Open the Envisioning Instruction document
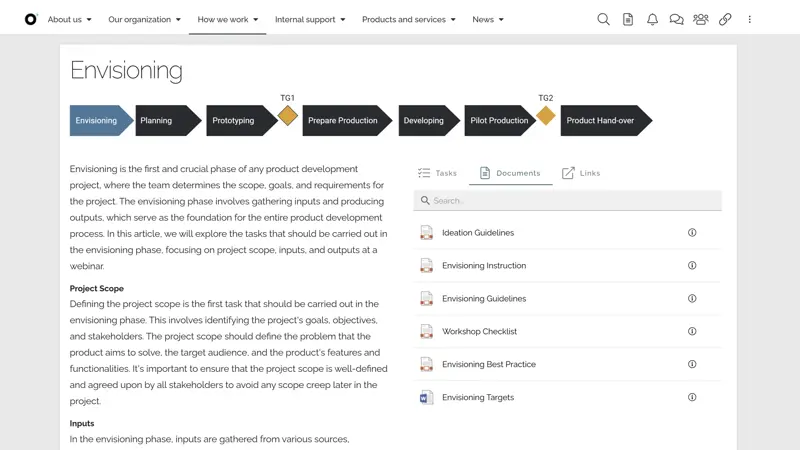The height and width of the screenshot is (450, 800). click(x=484, y=265)
